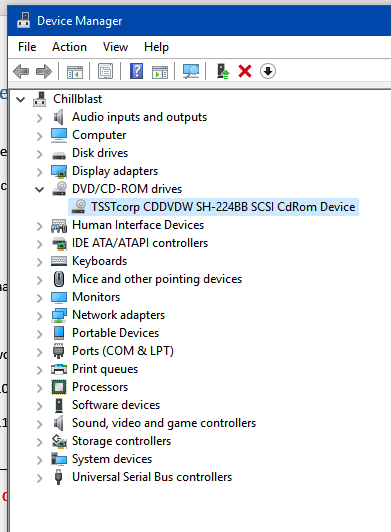Click the Ports (COM & LPT) icon
The height and width of the screenshot is (532, 391).
[x=59, y=351]
